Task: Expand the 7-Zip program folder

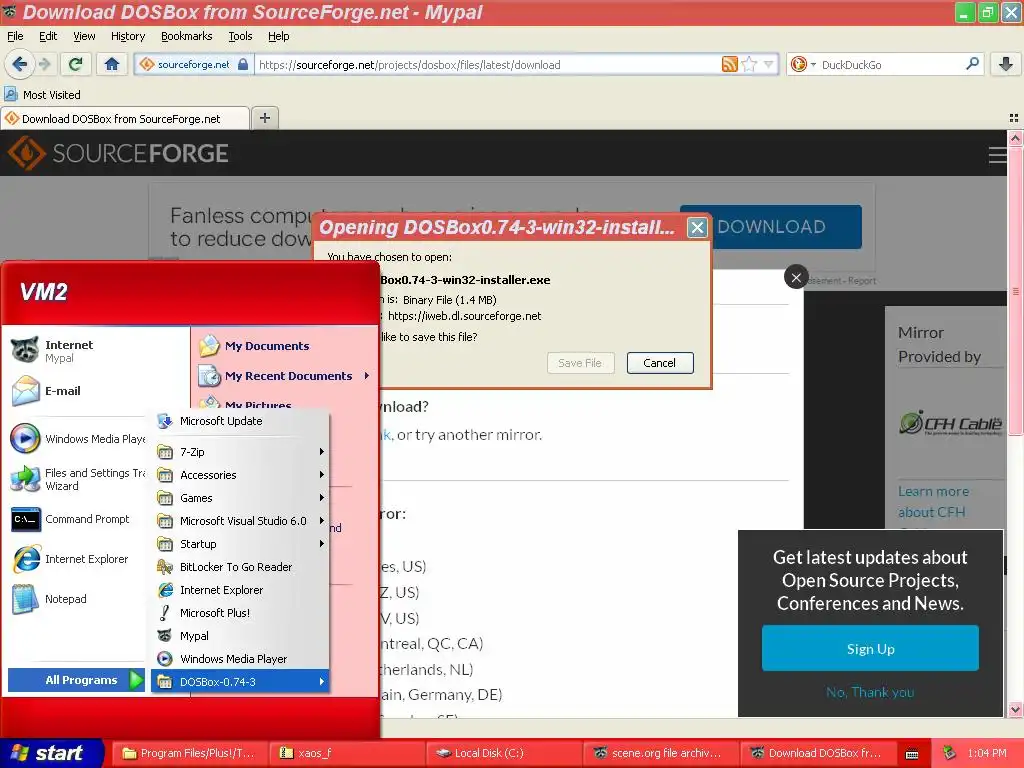Action: [x=240, y=452]
